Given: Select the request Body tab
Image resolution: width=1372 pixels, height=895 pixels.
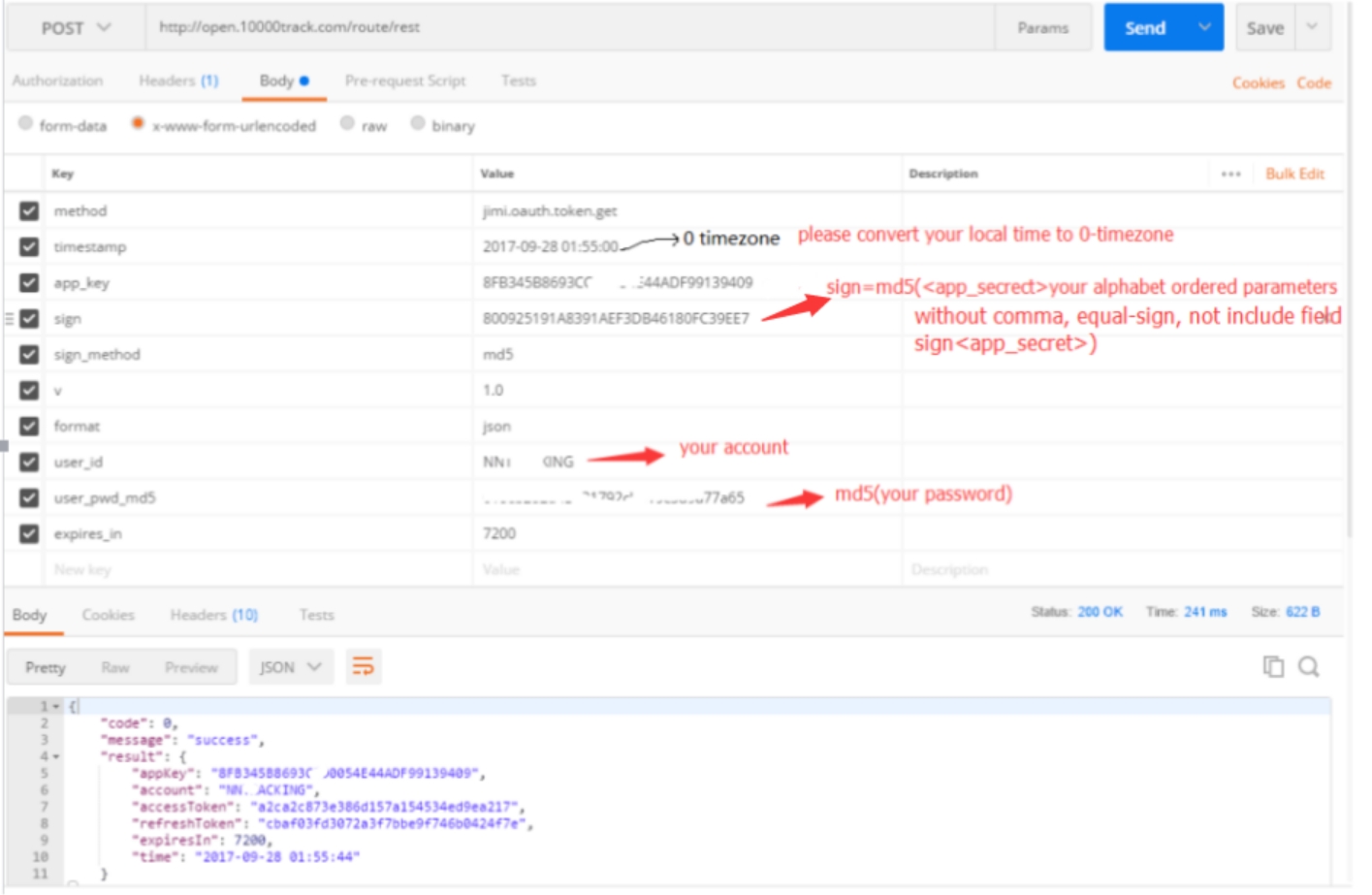Looking at the screenshot, I should click(x=284, y=80).
